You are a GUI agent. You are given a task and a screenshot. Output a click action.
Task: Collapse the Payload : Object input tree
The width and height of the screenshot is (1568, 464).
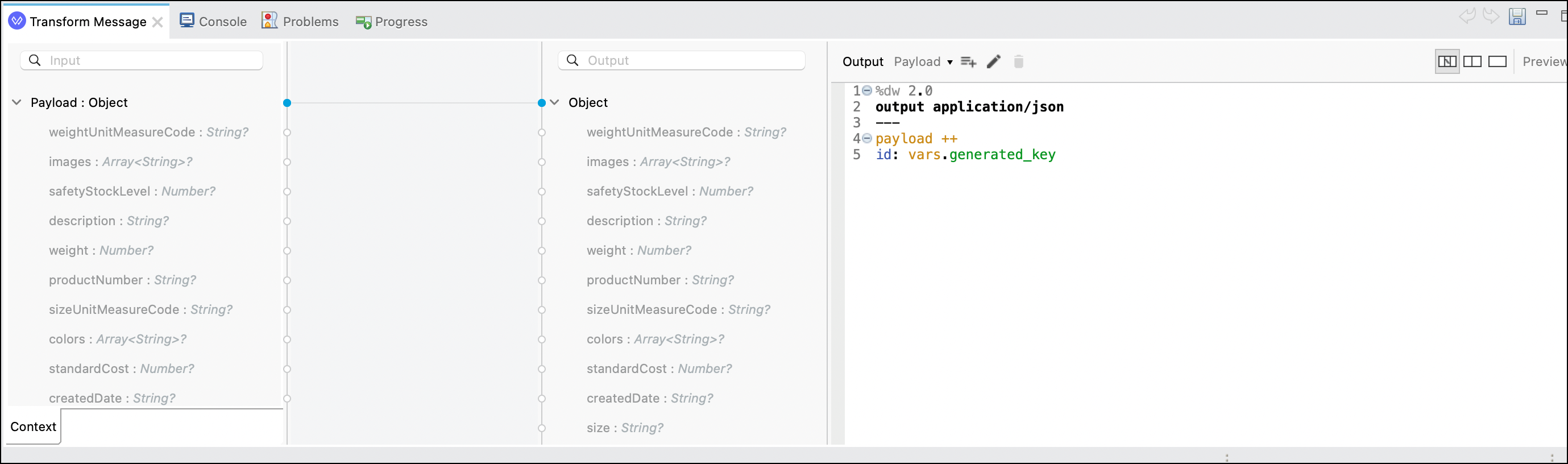pos(17,102)
